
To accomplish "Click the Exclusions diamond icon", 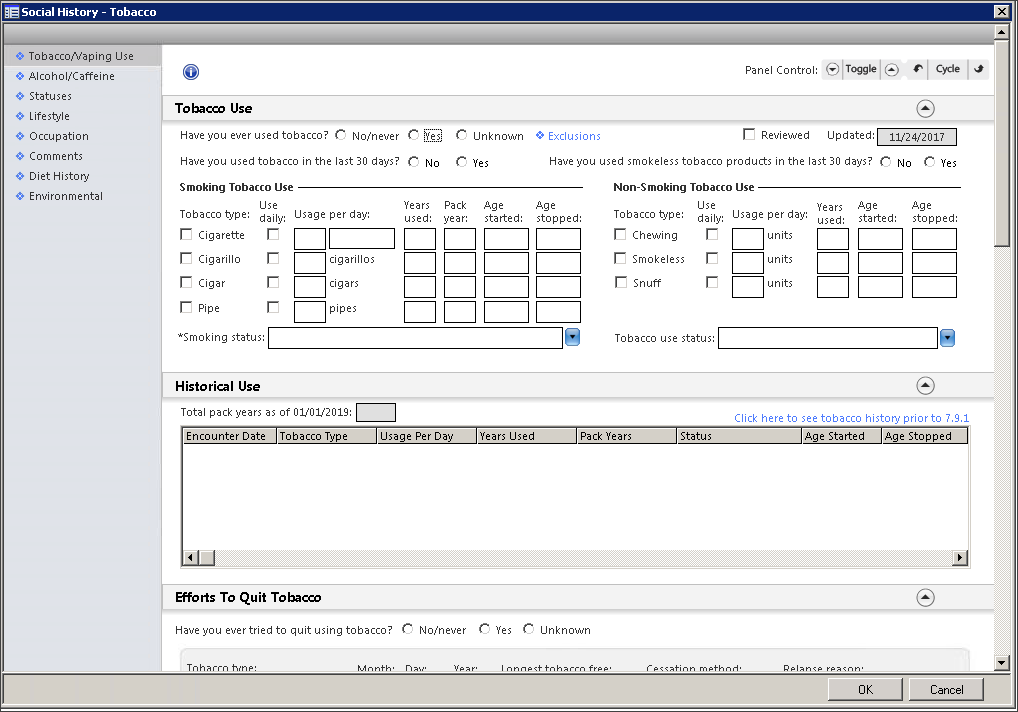I will pyautogui.click(x=540, y=136).
